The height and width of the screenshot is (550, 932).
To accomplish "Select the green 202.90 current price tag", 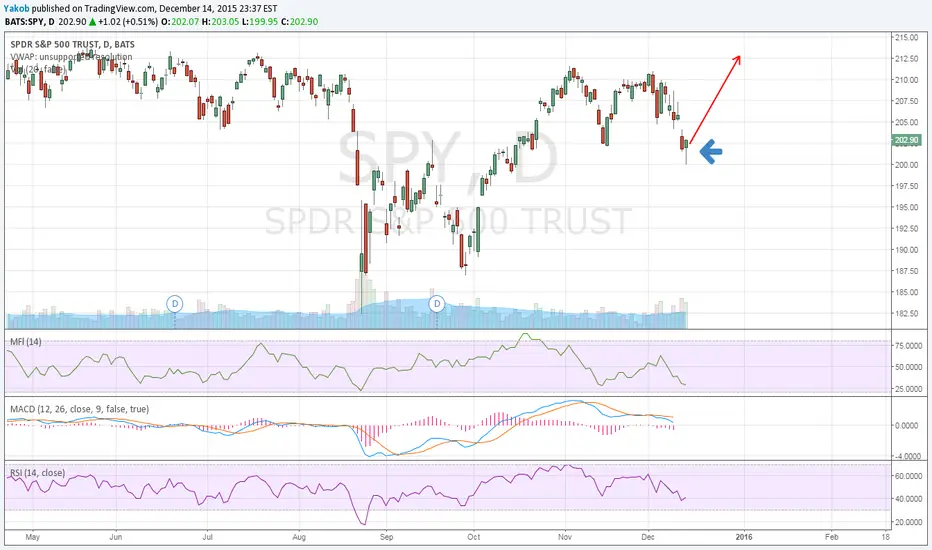I will (906, 140).
